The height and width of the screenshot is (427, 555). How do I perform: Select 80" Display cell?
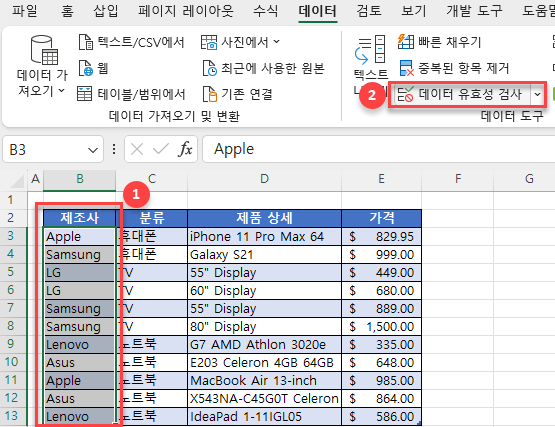[x=264, y=326]
